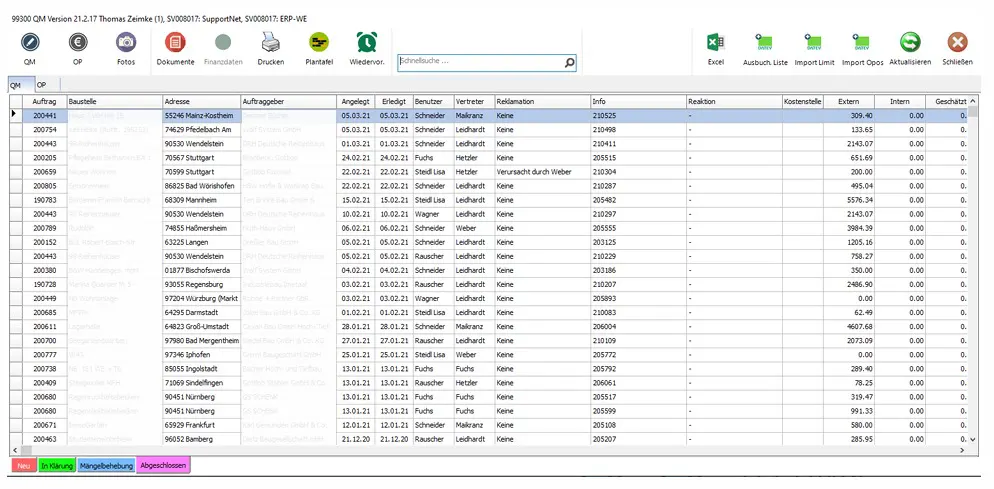Click the Import Limit icon
The width and height of the screenshot is (994, 489).
click(813, 43)
